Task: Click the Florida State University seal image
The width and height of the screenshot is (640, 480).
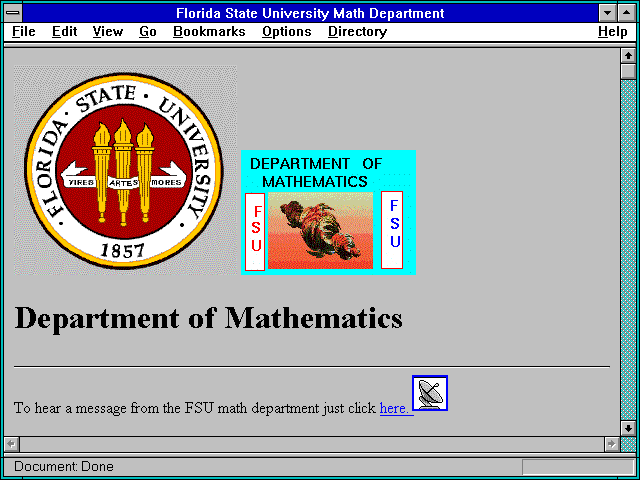Action: [x=125, y=170]
